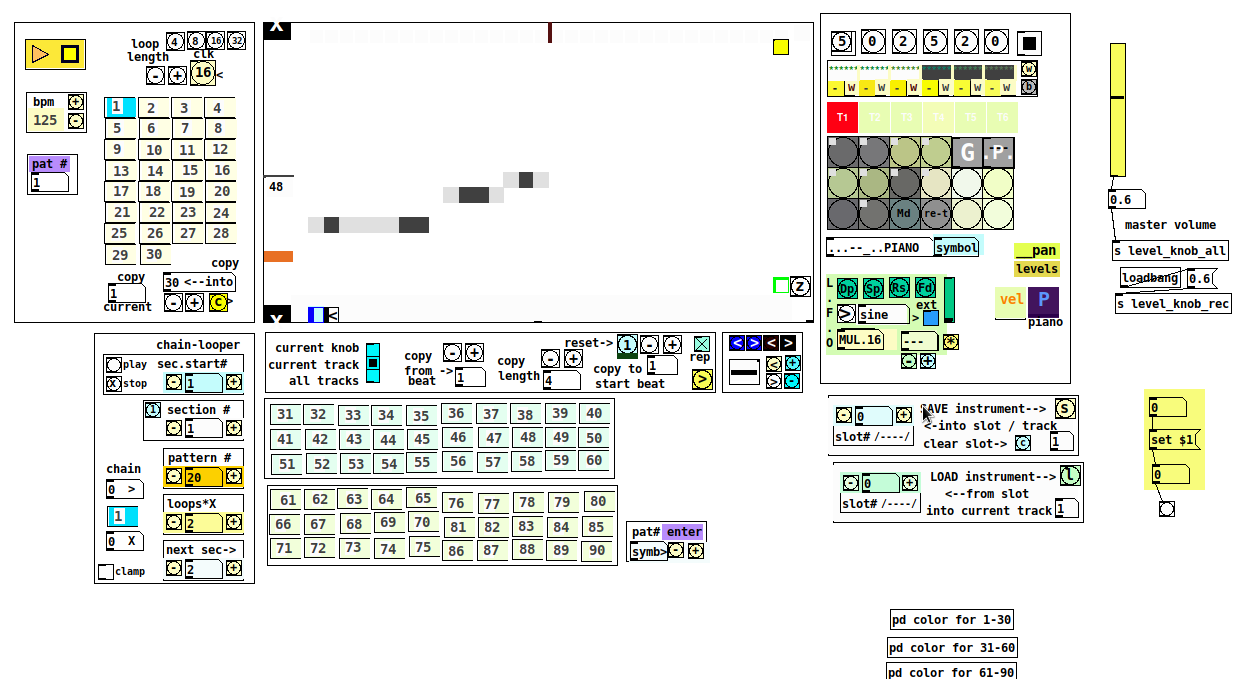Click the master volume slider
This screenshot has height=679, width=1241.
click(x=1117, y=110)
